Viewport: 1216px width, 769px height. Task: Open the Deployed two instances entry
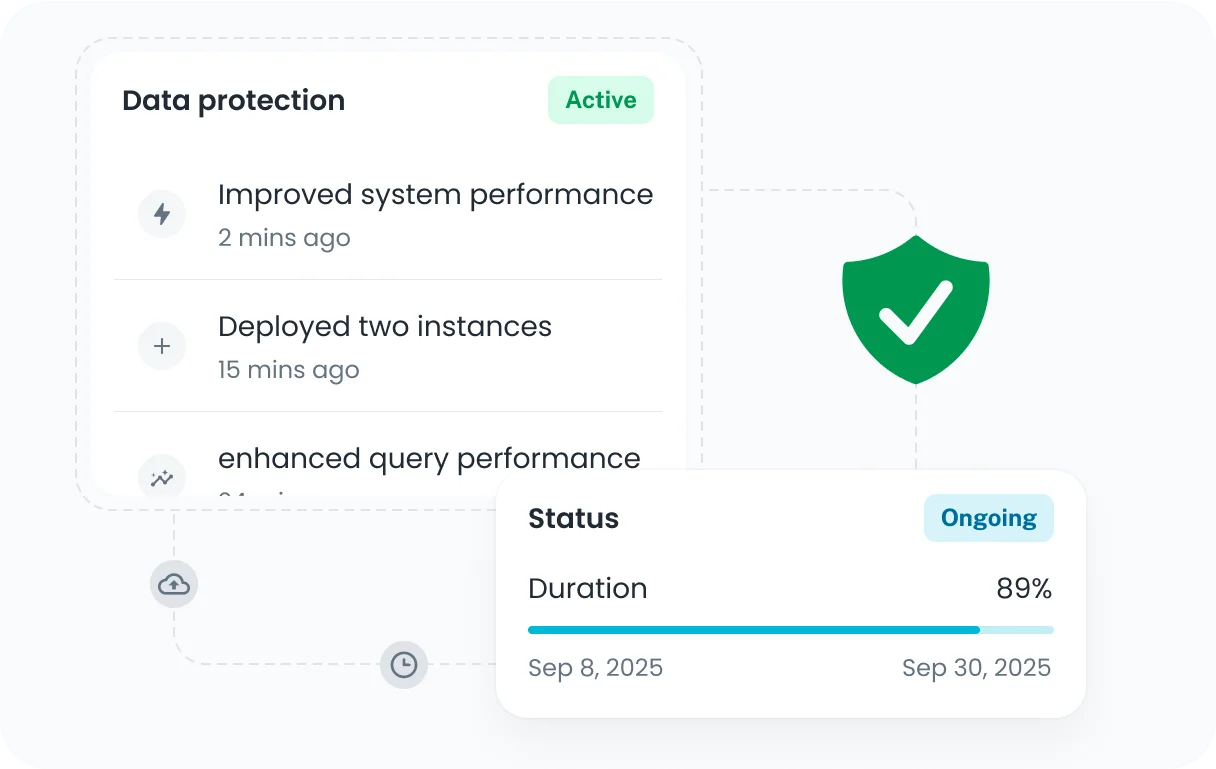point(384,326)
